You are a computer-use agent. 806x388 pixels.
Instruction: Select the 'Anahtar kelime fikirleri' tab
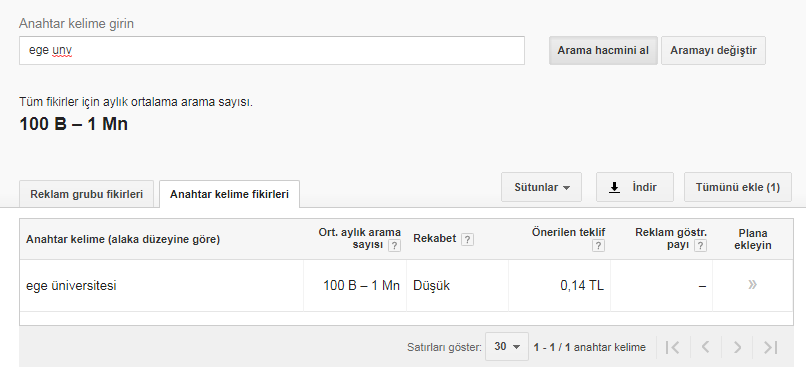click(229, 194)
